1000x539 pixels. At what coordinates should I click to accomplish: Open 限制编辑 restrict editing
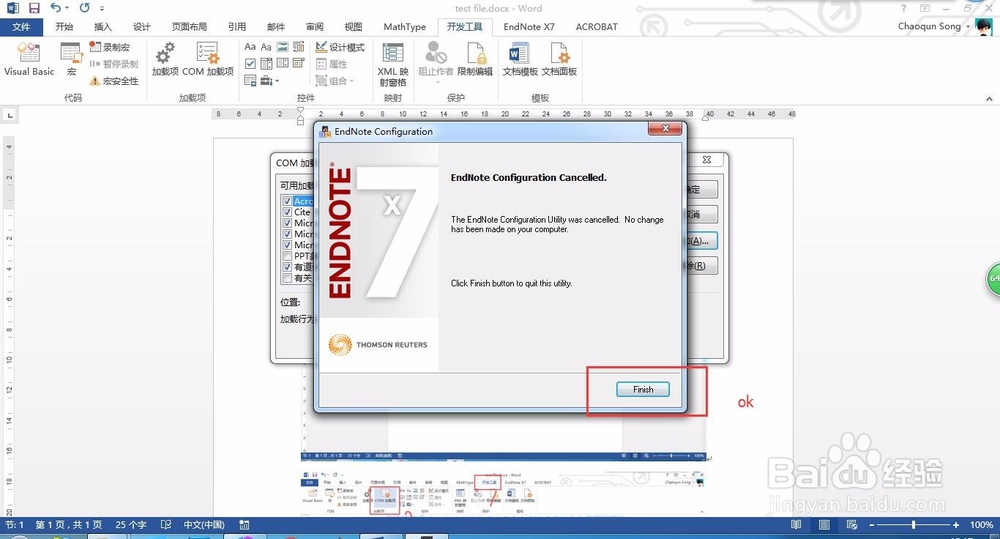pos(475,59)
